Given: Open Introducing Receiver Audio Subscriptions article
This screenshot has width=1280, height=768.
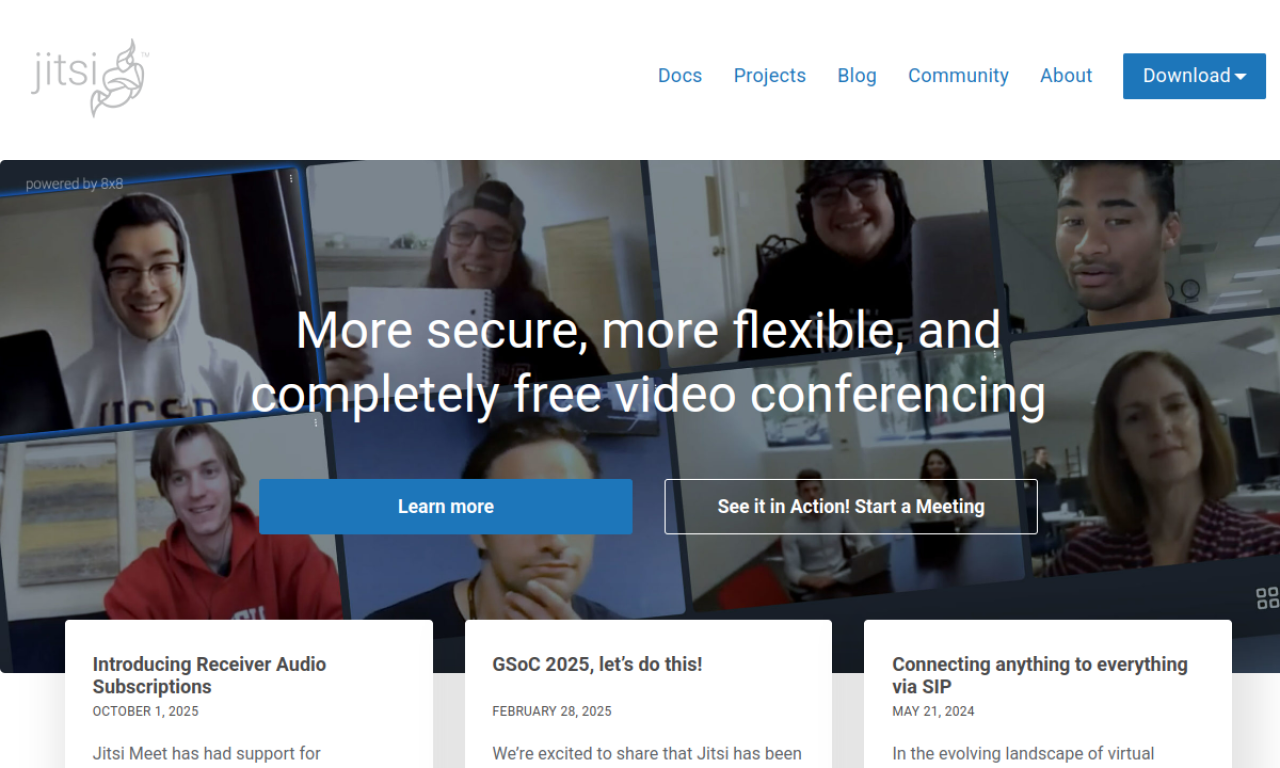Looking at the screenshot, I should [209, 675].
